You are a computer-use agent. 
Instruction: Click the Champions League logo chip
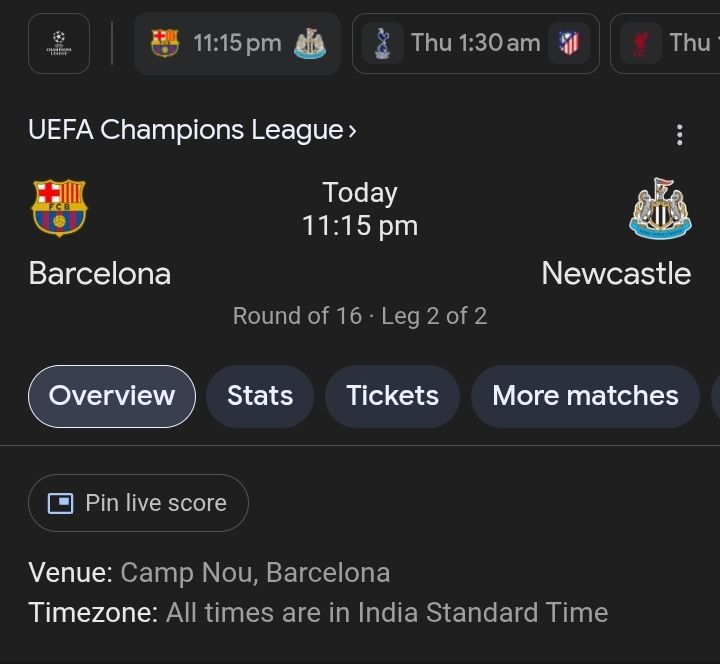(59, 43)
